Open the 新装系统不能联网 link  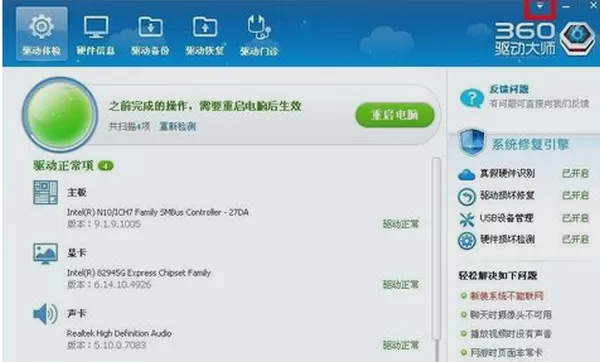[507, 296]
